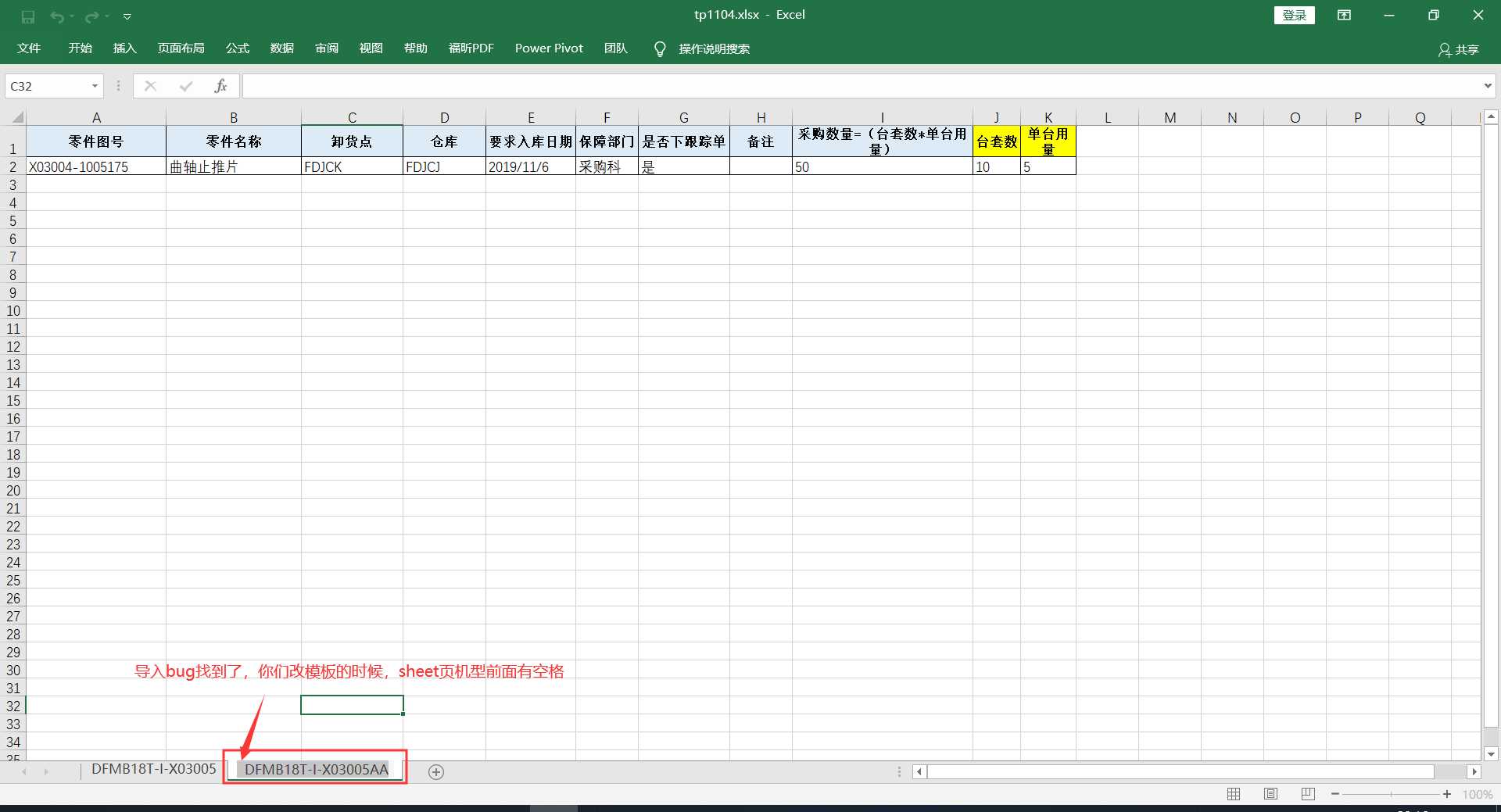
Task: Click the 共享 share button
Action: point(1458,49)
